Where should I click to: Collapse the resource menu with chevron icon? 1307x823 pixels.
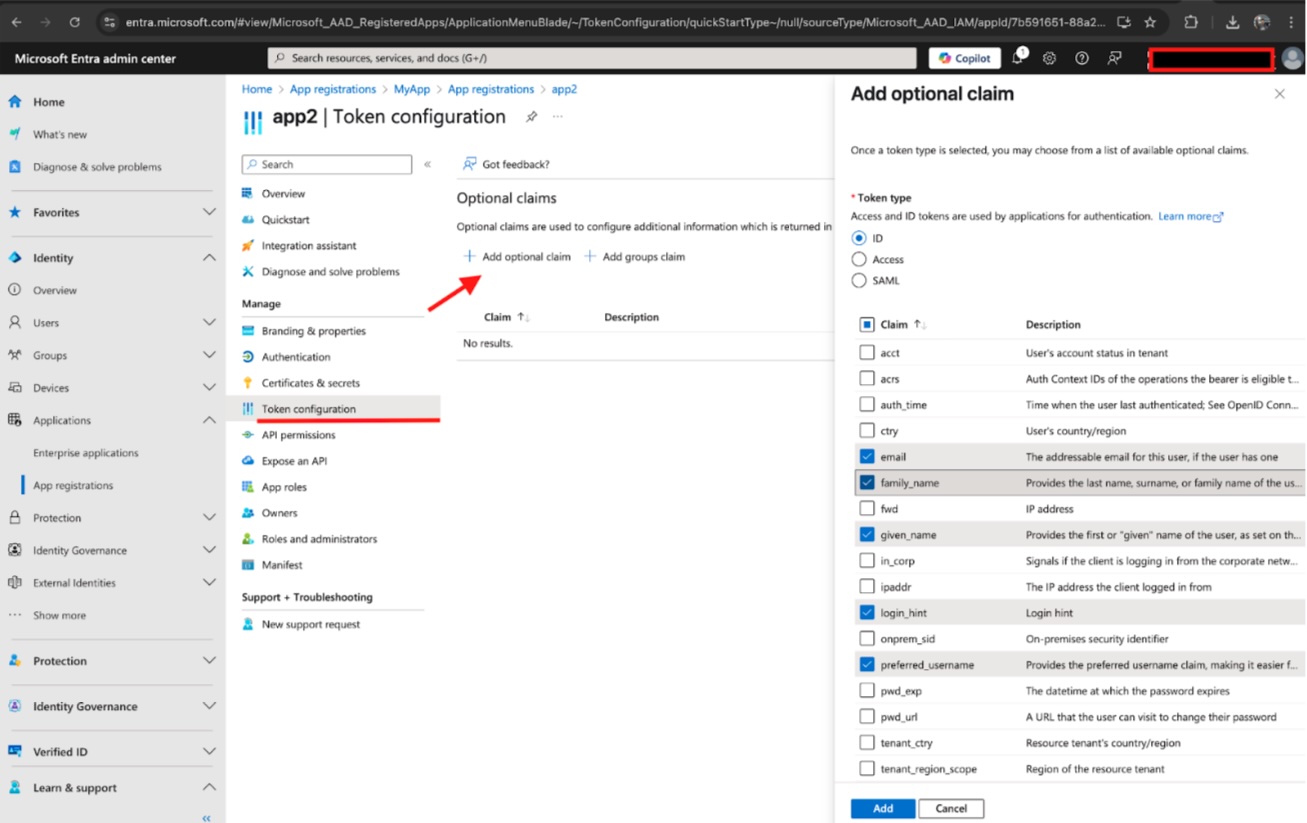pos(428,164)
